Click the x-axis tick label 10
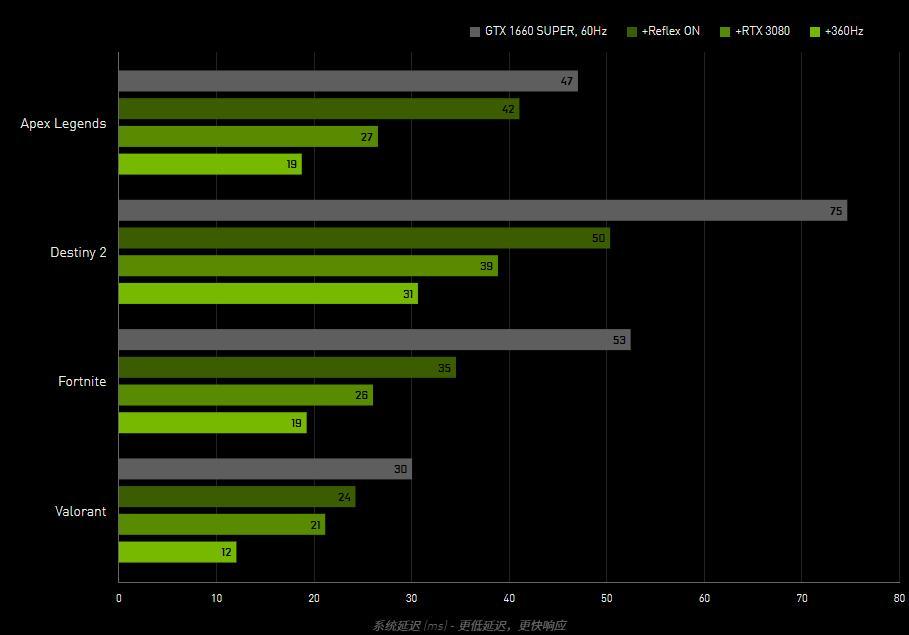Screen dimensions: 909x635 [x=216, y=598]
